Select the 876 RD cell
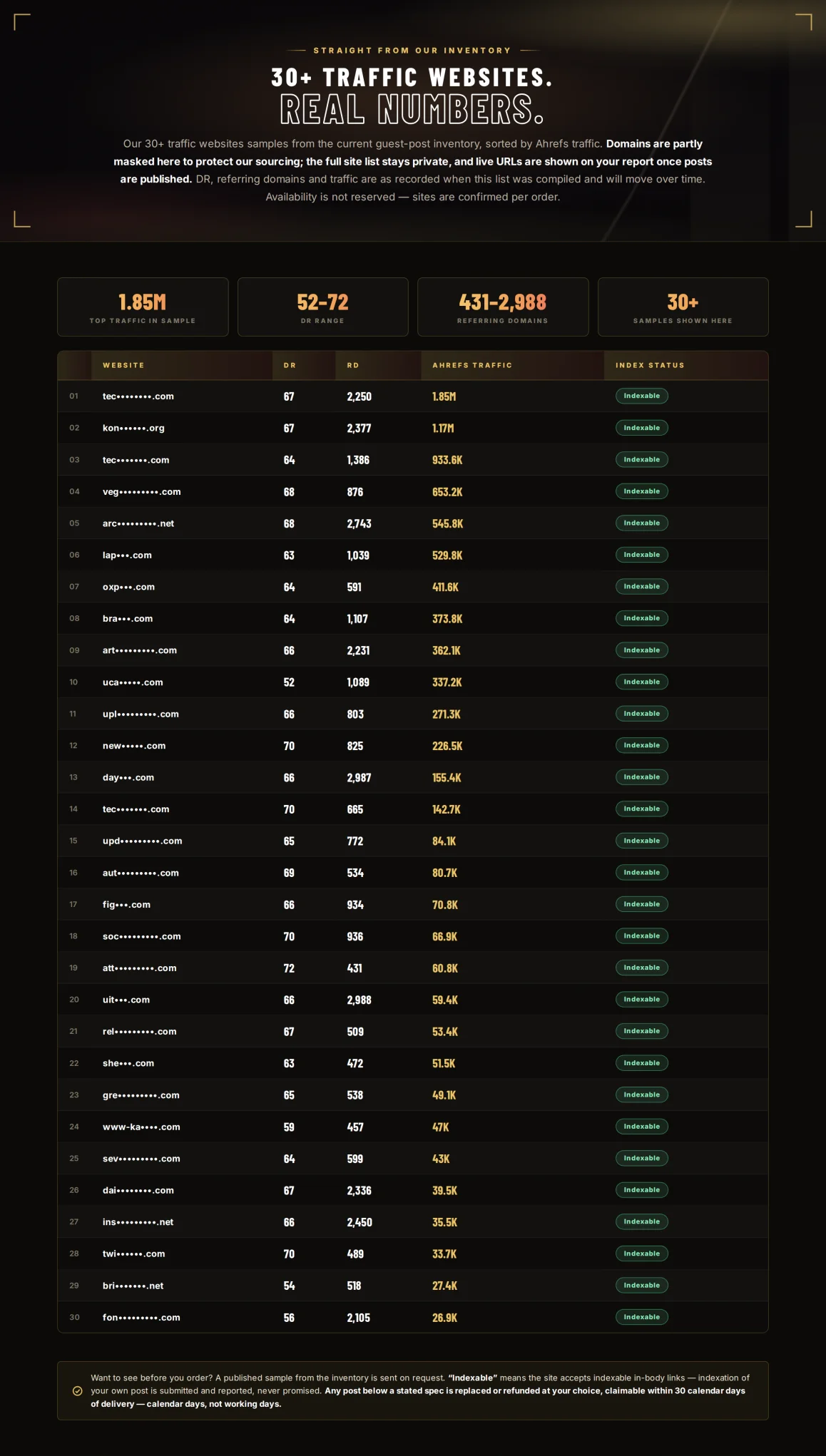 [355, 492]
